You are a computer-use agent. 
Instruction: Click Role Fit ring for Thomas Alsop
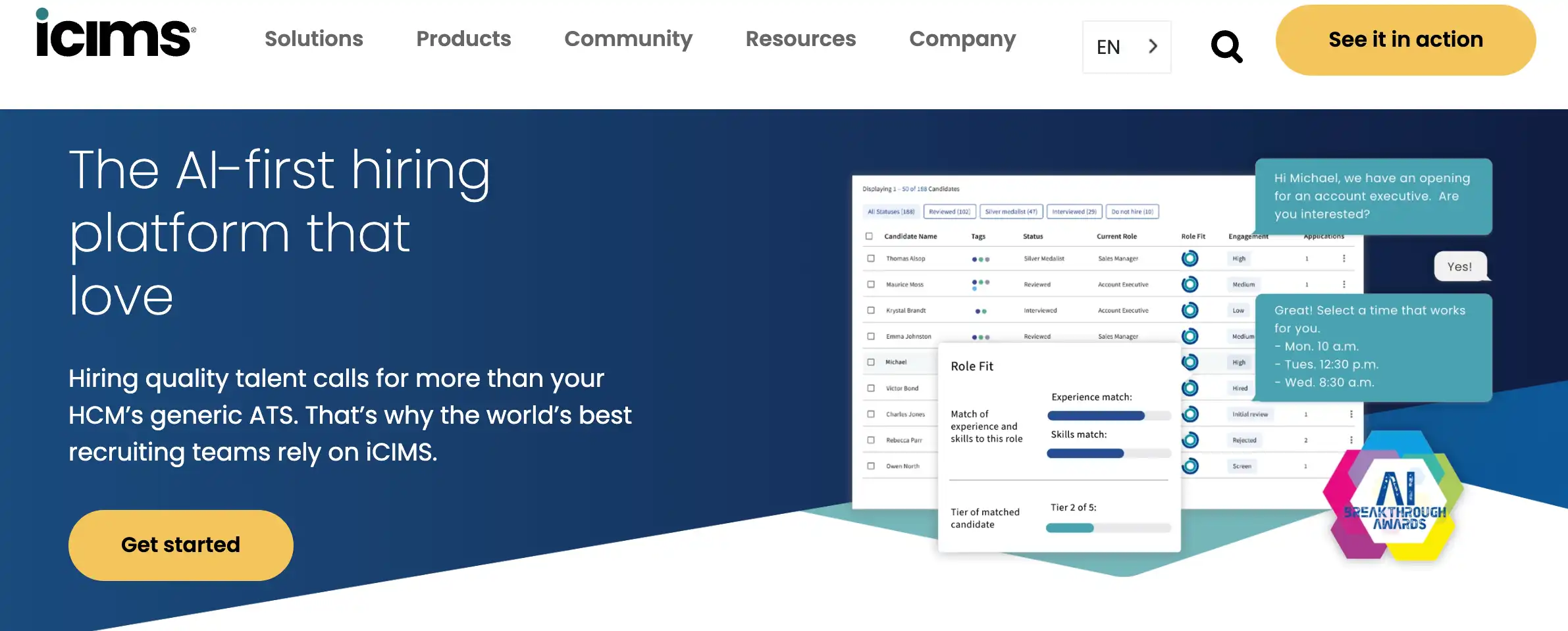tap(1189, 259)
